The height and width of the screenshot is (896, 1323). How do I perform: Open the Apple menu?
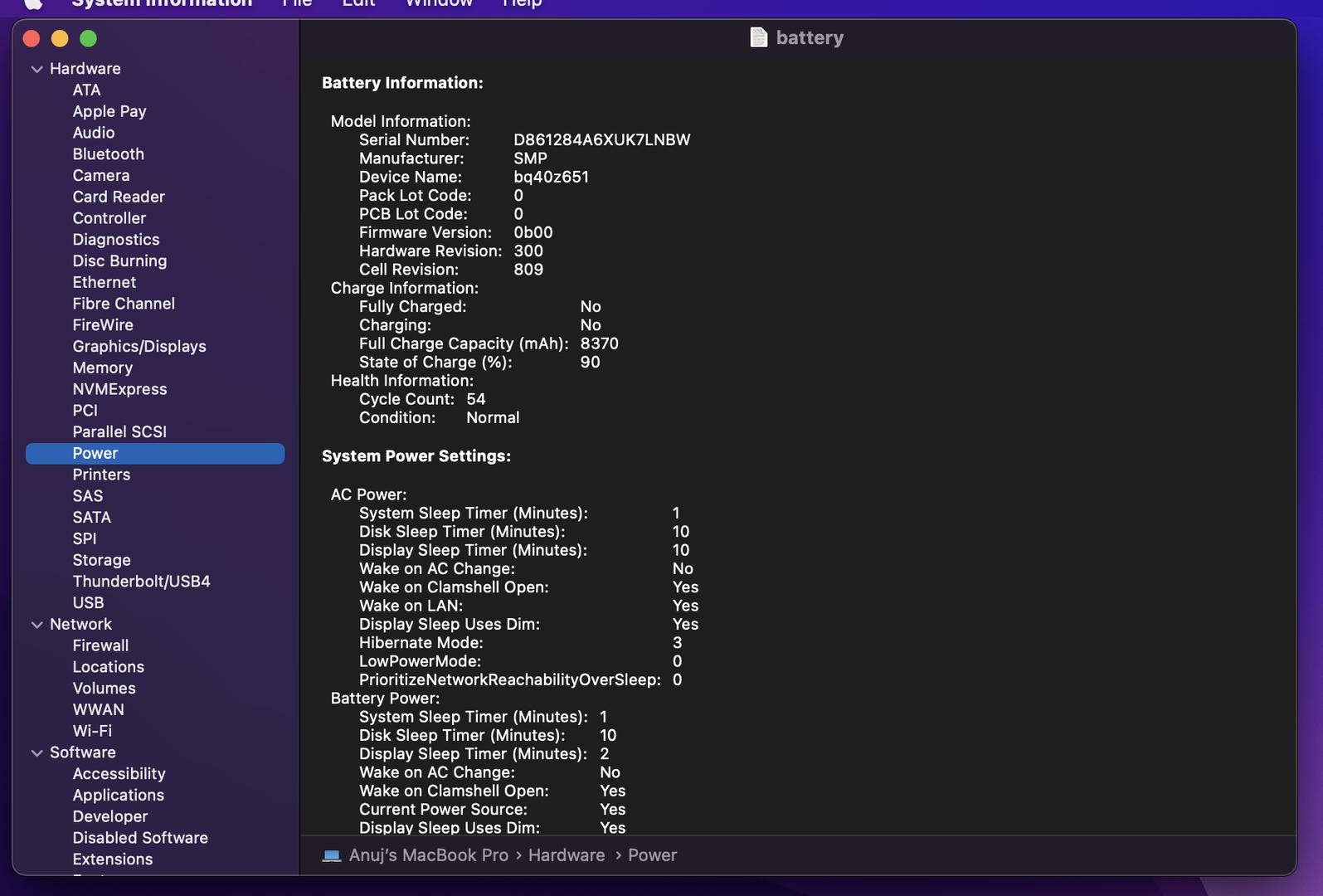33,3
